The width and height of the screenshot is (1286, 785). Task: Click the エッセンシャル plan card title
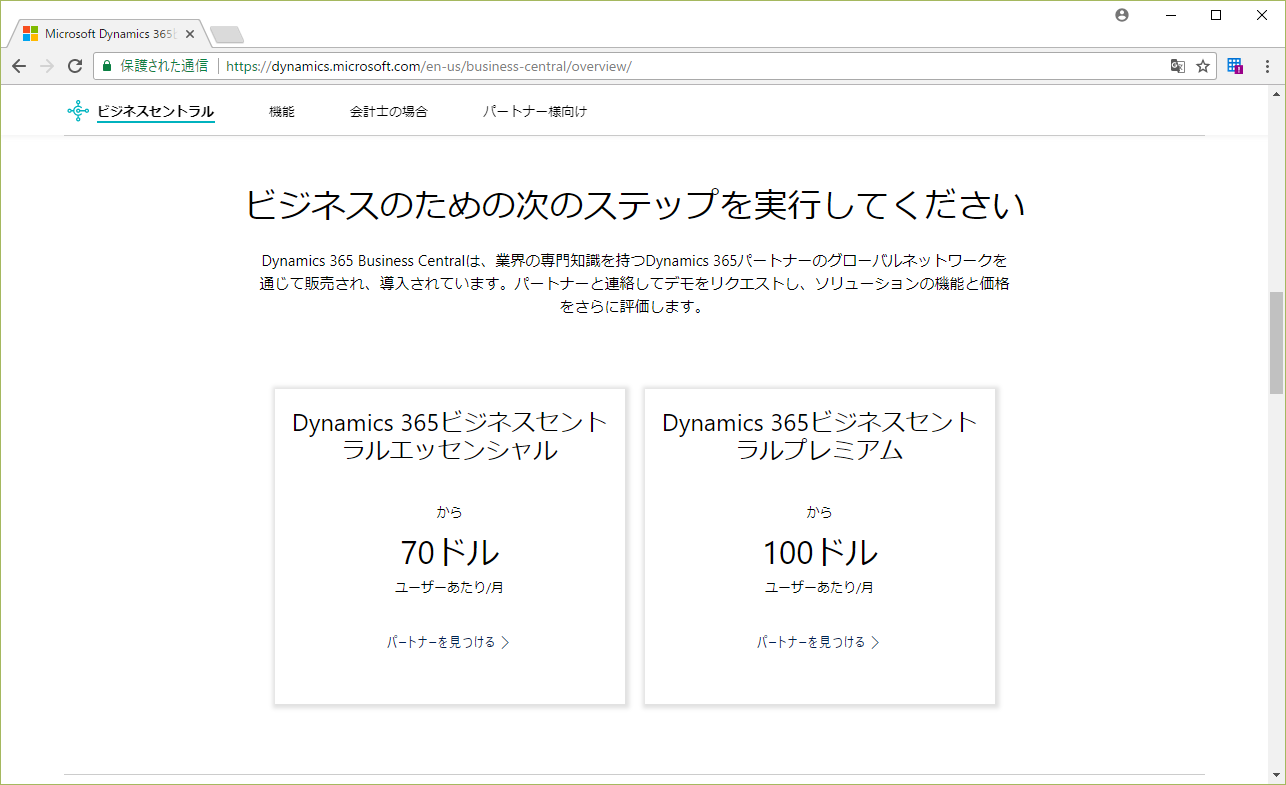point(450,436)
